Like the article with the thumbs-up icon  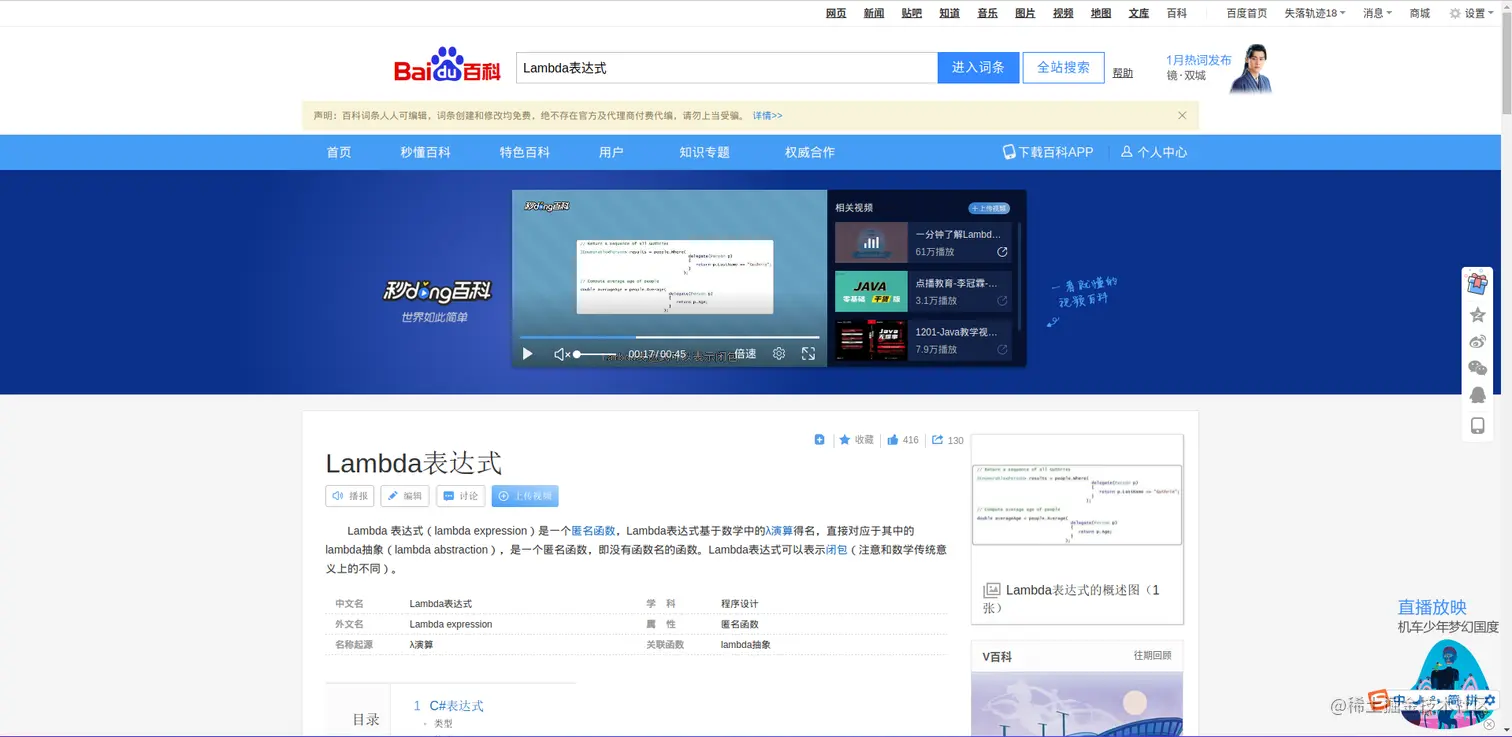click(893, 440)
